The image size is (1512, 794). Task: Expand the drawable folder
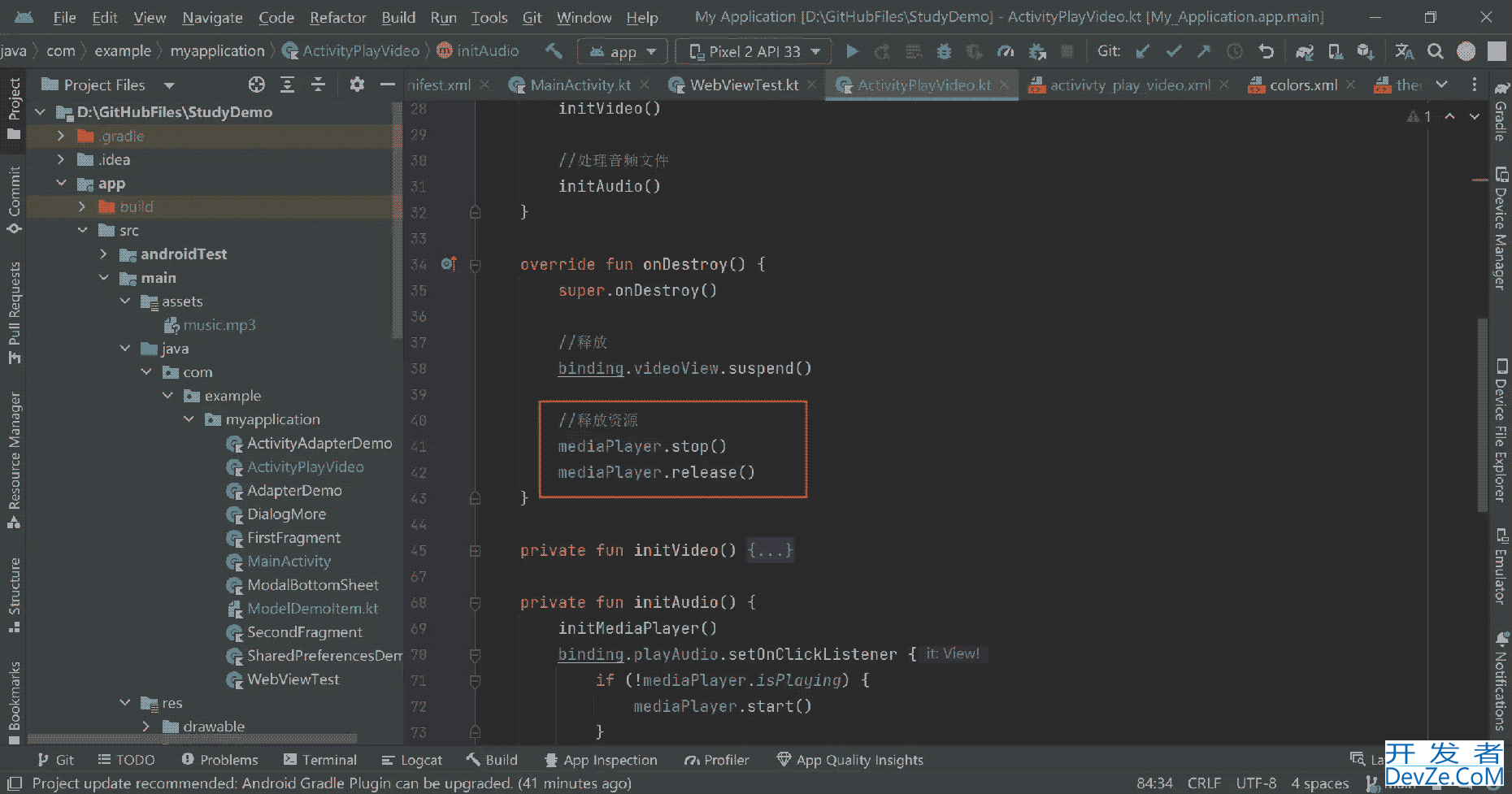pyautogui.click(x=146, y=726)
